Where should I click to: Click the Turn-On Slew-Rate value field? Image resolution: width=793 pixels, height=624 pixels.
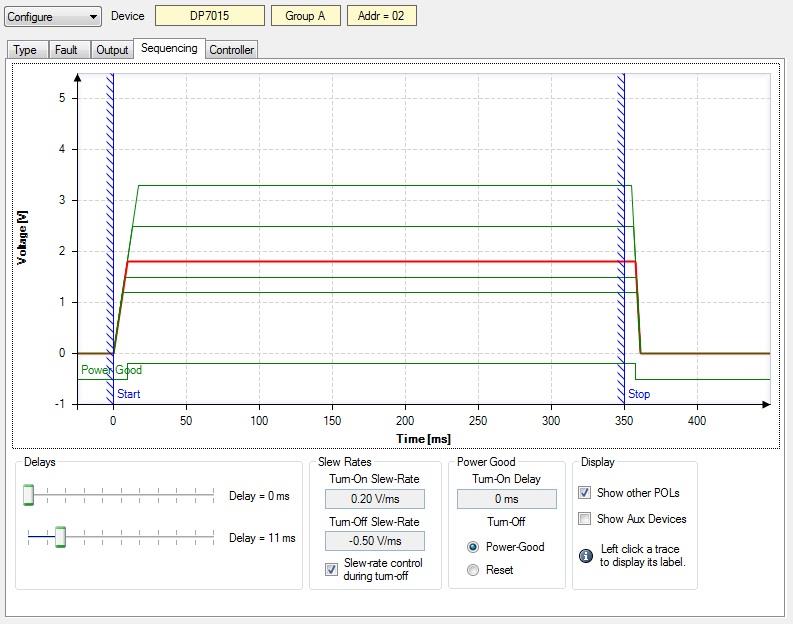tap(374, 499)
